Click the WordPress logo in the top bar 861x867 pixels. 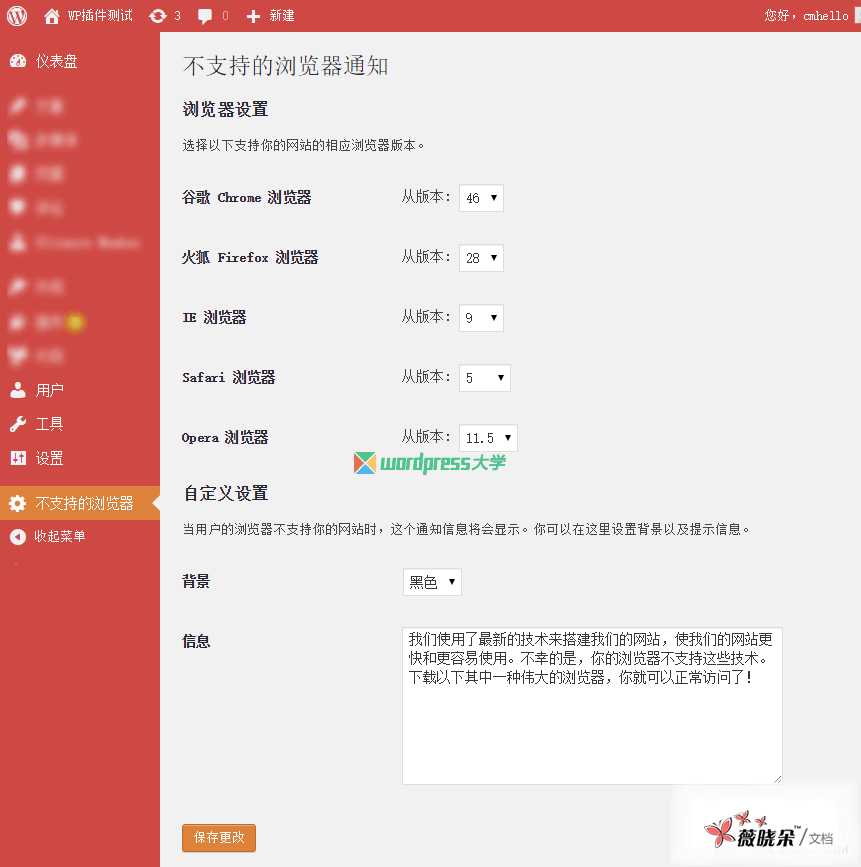(14, 15)
